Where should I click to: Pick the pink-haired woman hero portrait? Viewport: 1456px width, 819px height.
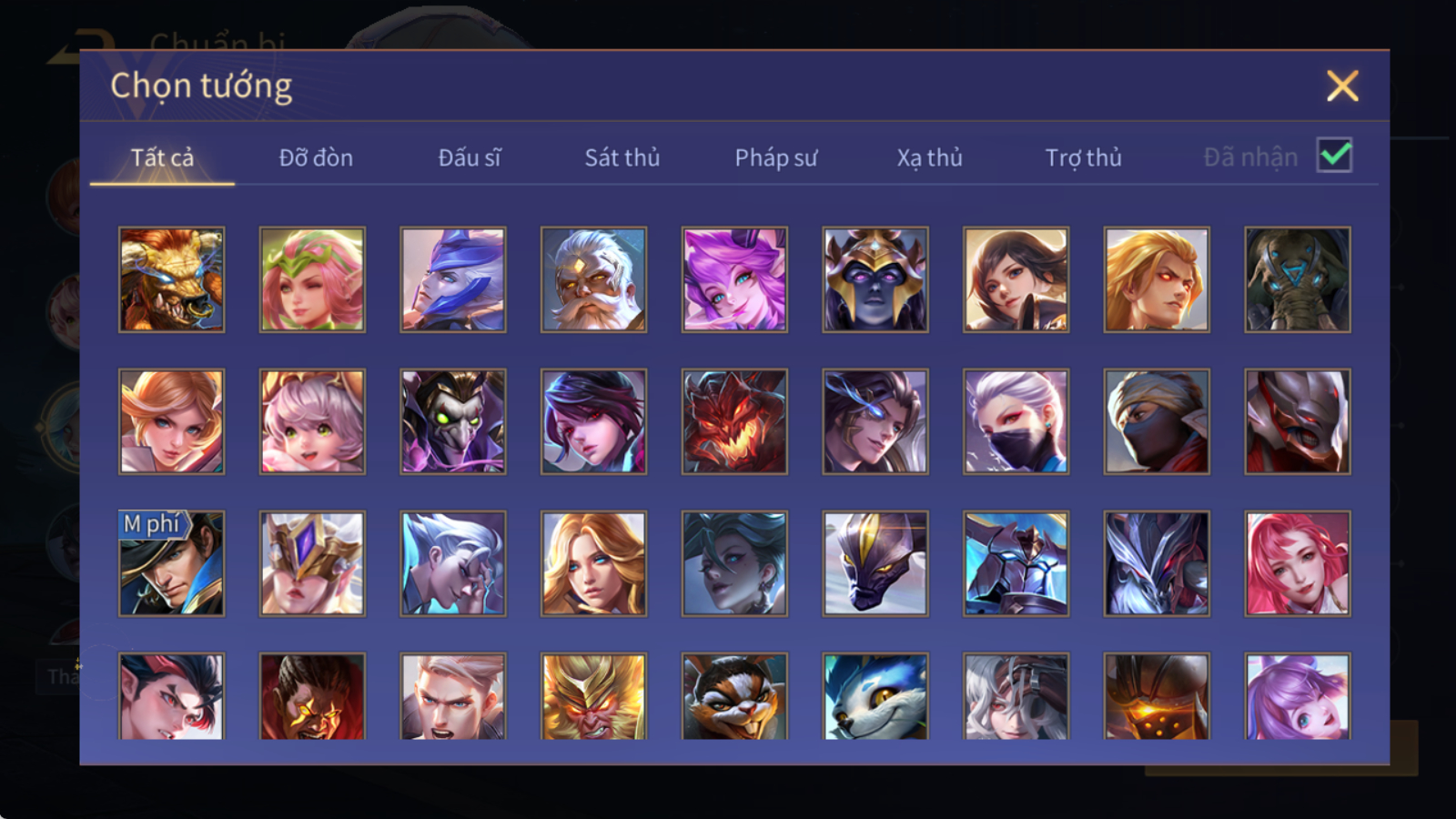tap(1298, 563)
